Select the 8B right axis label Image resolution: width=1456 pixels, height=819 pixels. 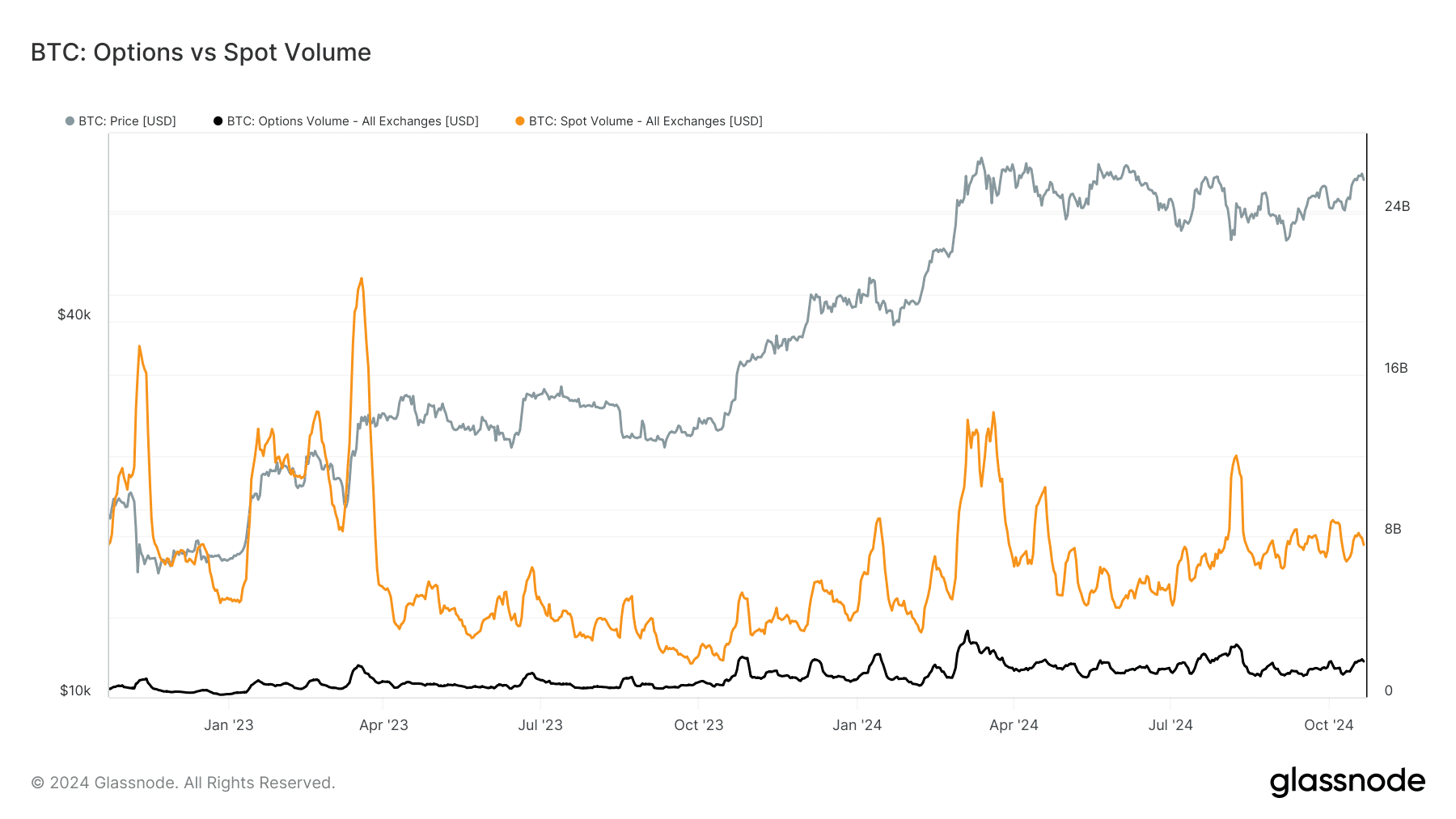(x=1393, y=529)
